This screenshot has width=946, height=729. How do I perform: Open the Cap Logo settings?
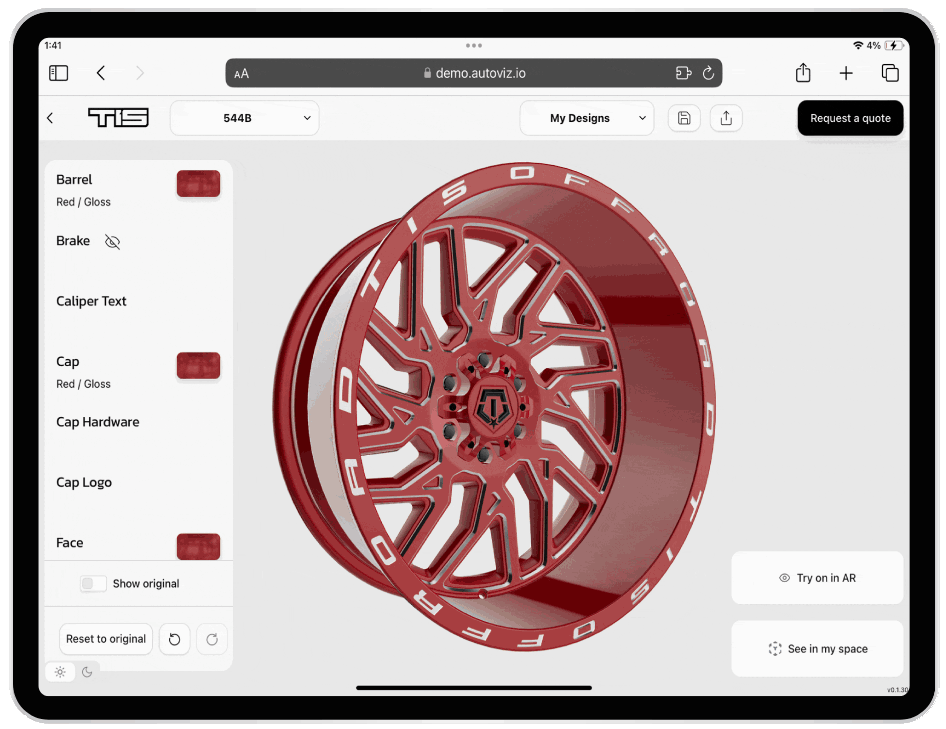tap(84, 482)
